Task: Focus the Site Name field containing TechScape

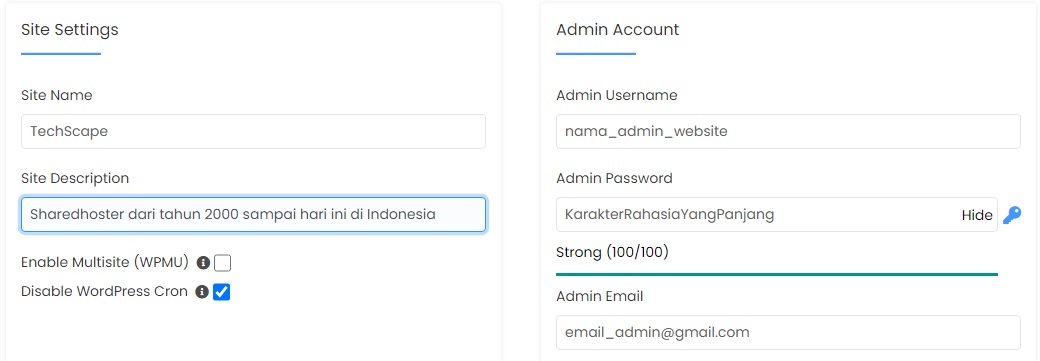Action: [x=253, y=131]
